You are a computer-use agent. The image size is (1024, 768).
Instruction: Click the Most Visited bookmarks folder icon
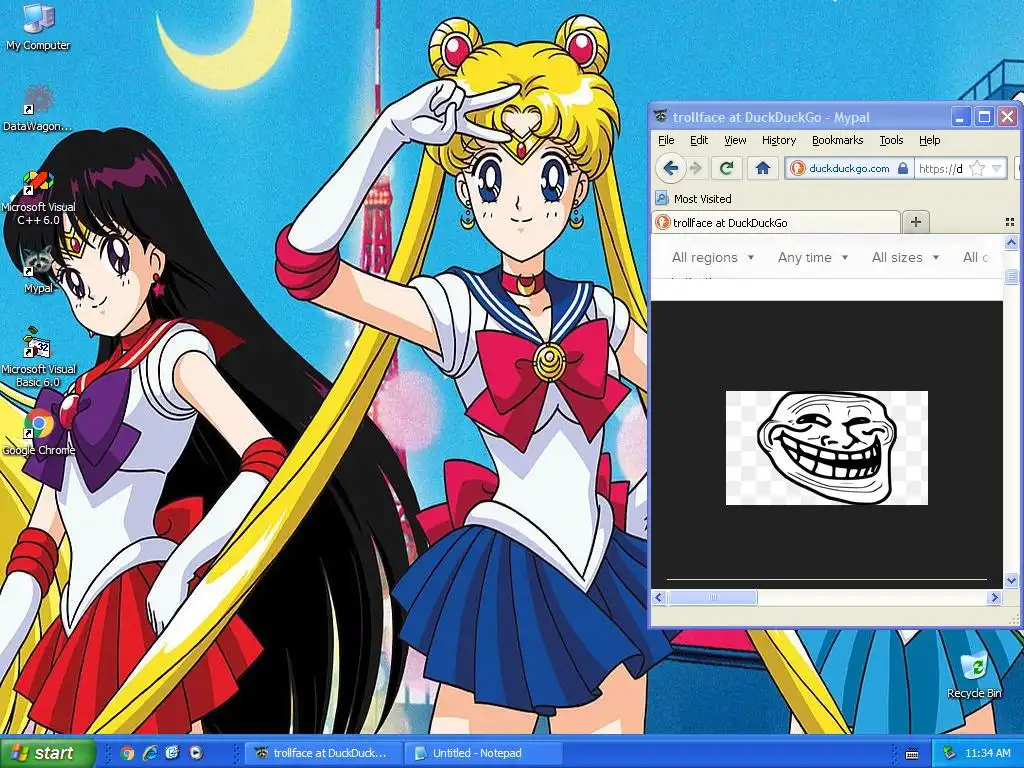click(662, 198)
